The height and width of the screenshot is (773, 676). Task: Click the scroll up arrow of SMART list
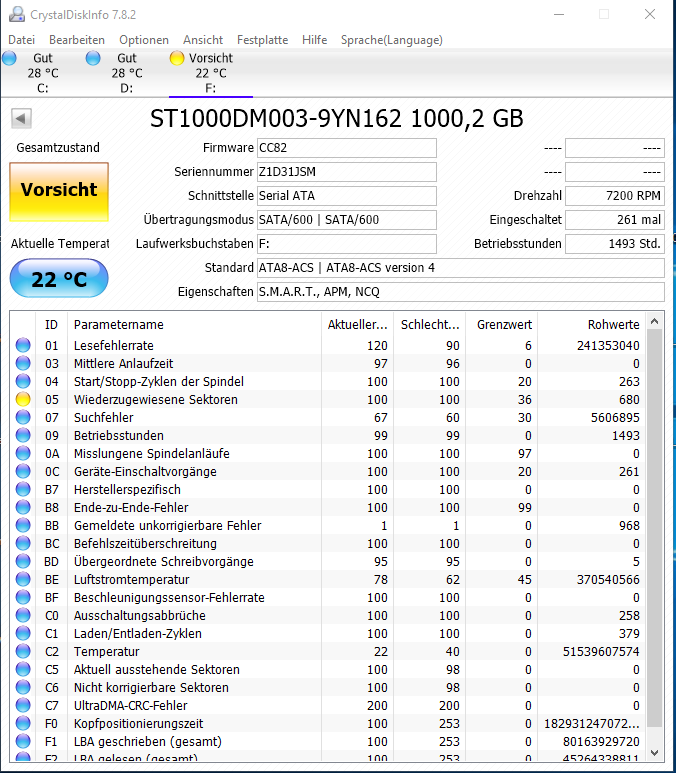pos(654,321)
